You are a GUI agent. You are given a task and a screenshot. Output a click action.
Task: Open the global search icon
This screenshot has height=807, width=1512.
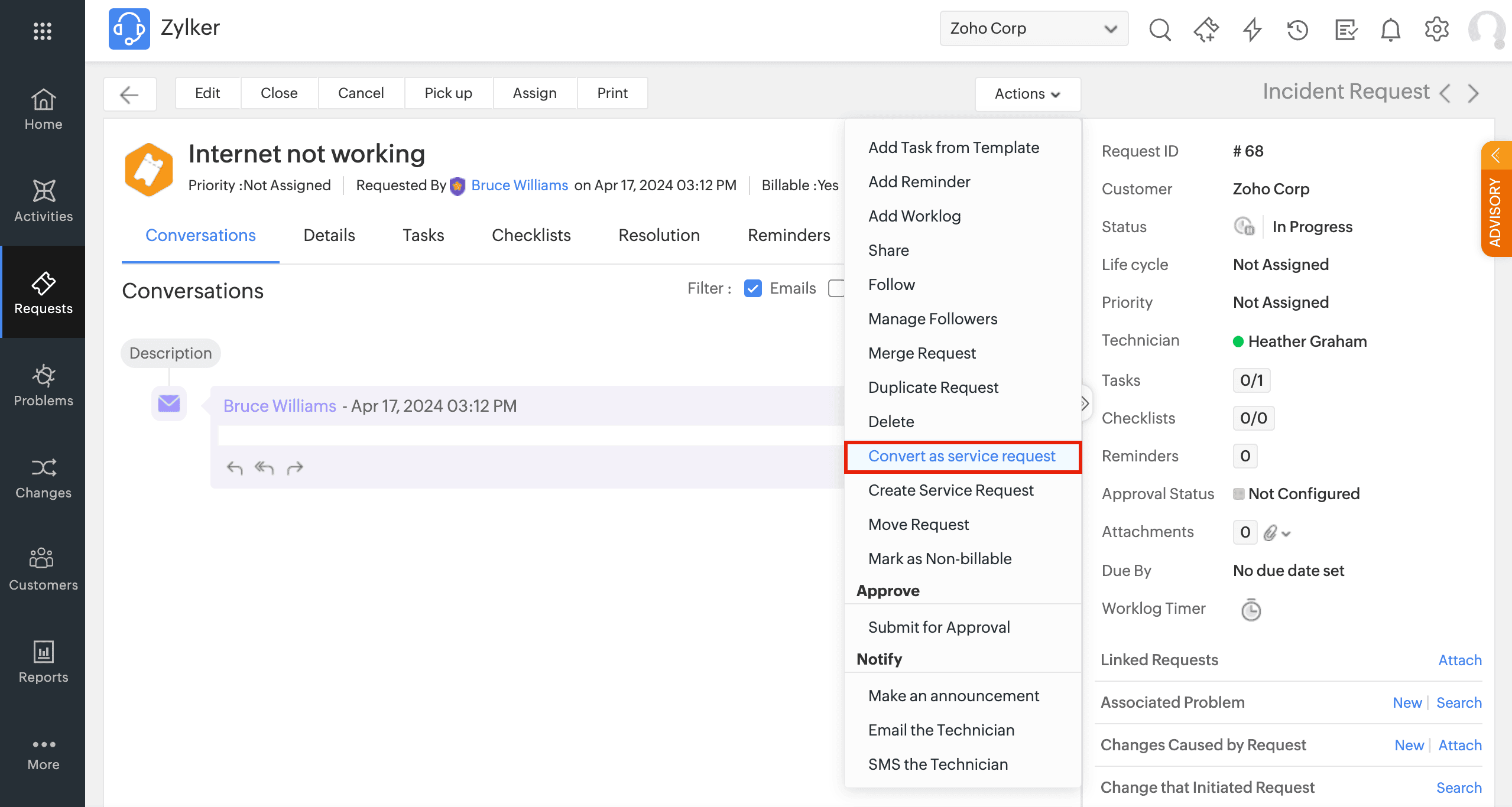pos(1160,29)
